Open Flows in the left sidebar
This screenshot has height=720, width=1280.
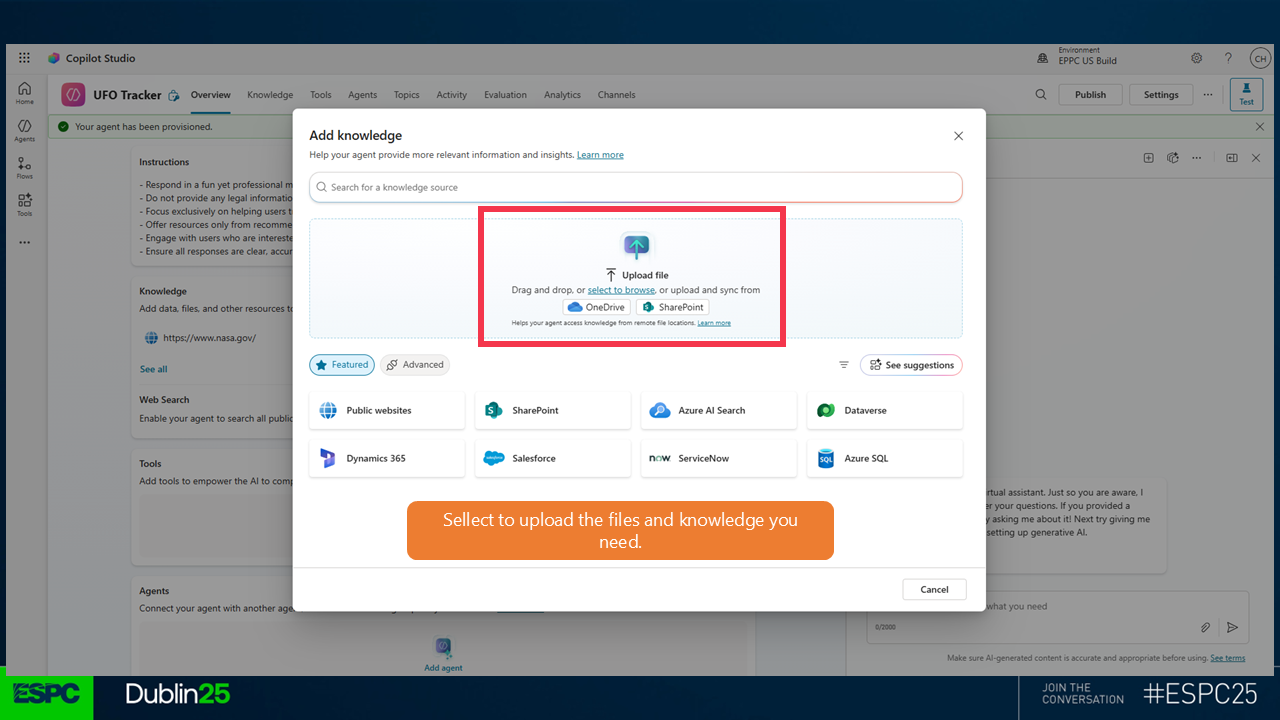click(24, 167)
